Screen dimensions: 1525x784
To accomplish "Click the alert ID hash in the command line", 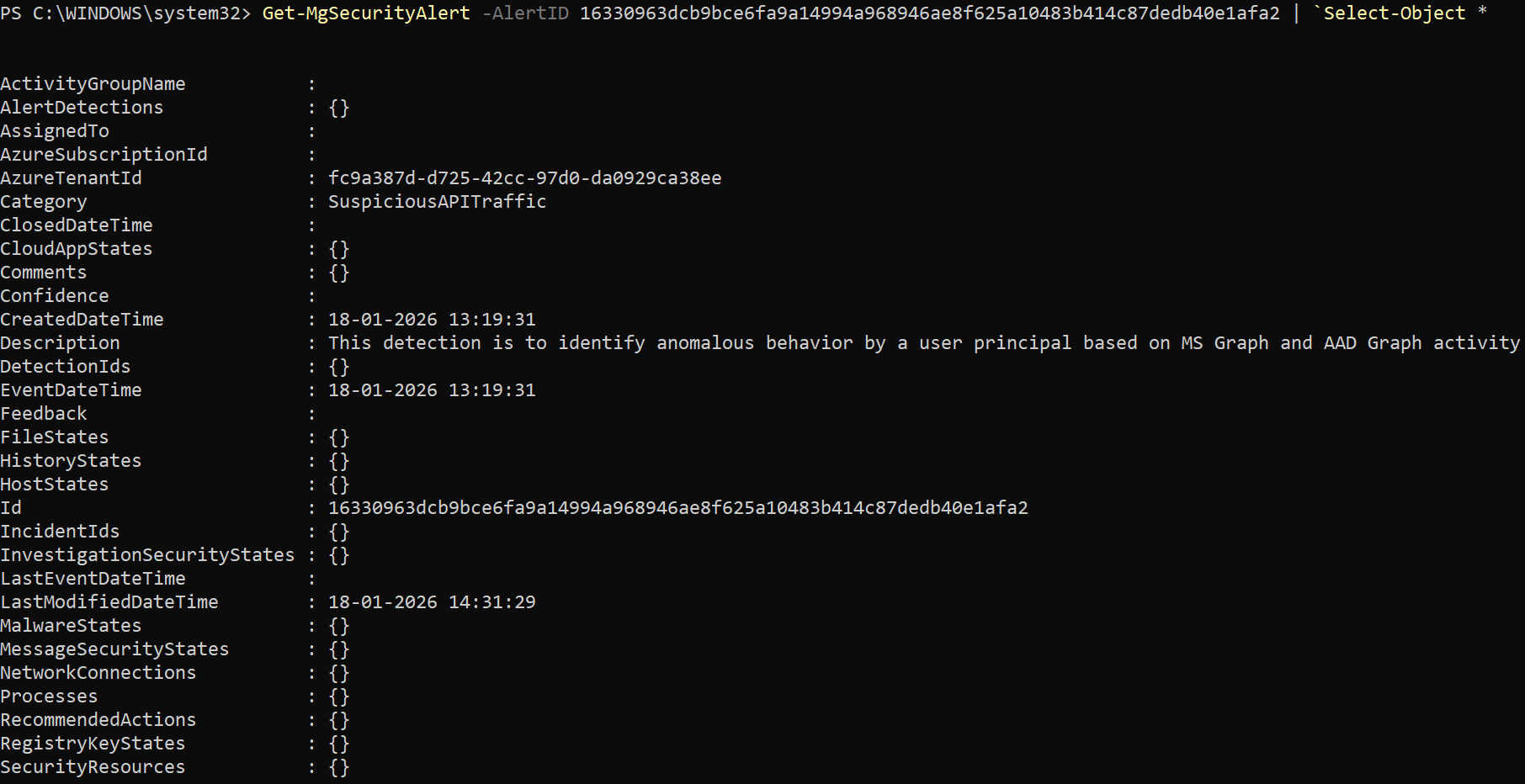I will [x=929, y=13].
